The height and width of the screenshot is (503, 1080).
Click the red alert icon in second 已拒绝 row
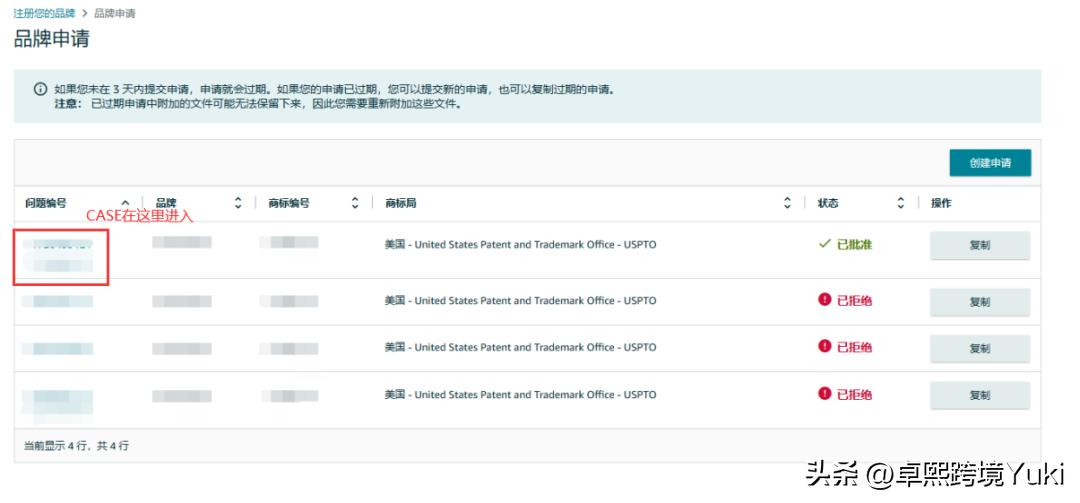click(824, 346)
